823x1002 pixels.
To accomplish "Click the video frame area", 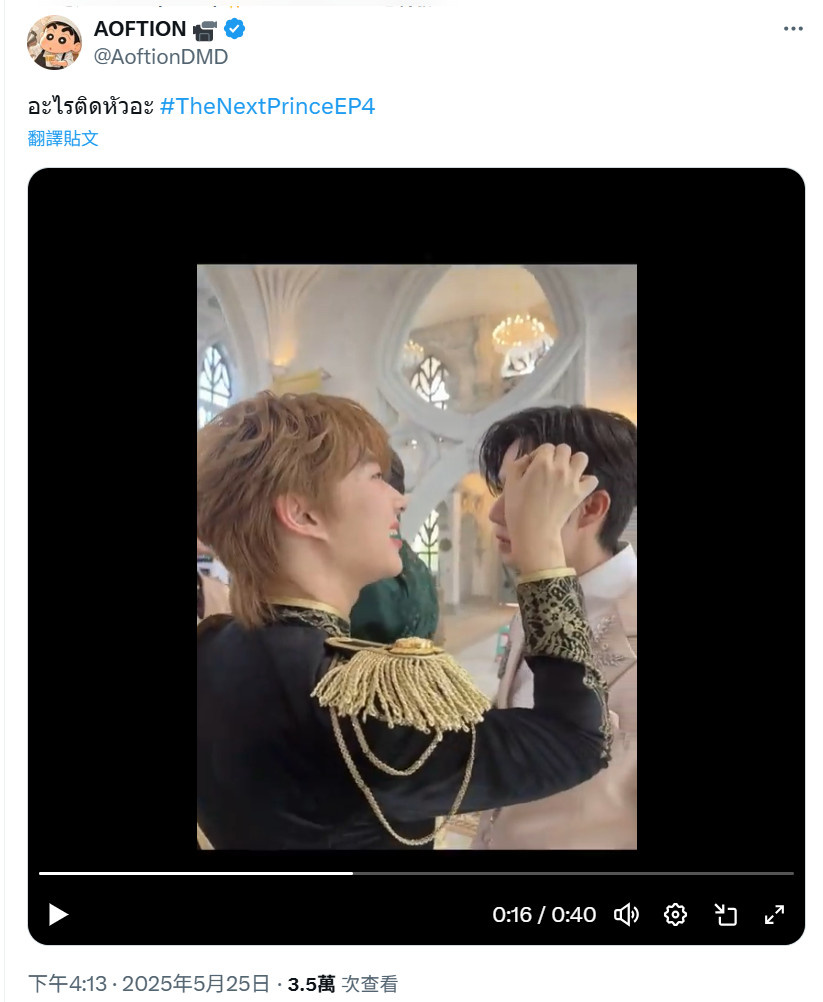I will tap(417, 557).
